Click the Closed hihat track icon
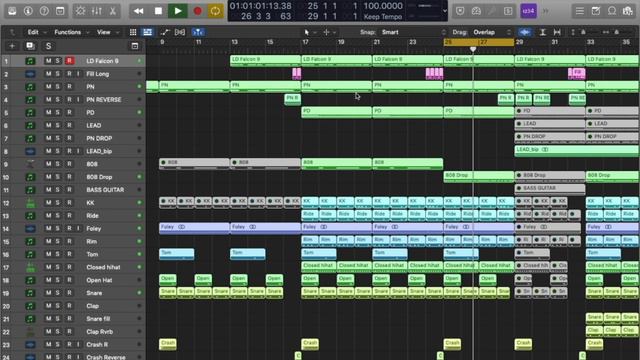Image resolution: width=640 pixels, height=360 pixels. point(30,267)
